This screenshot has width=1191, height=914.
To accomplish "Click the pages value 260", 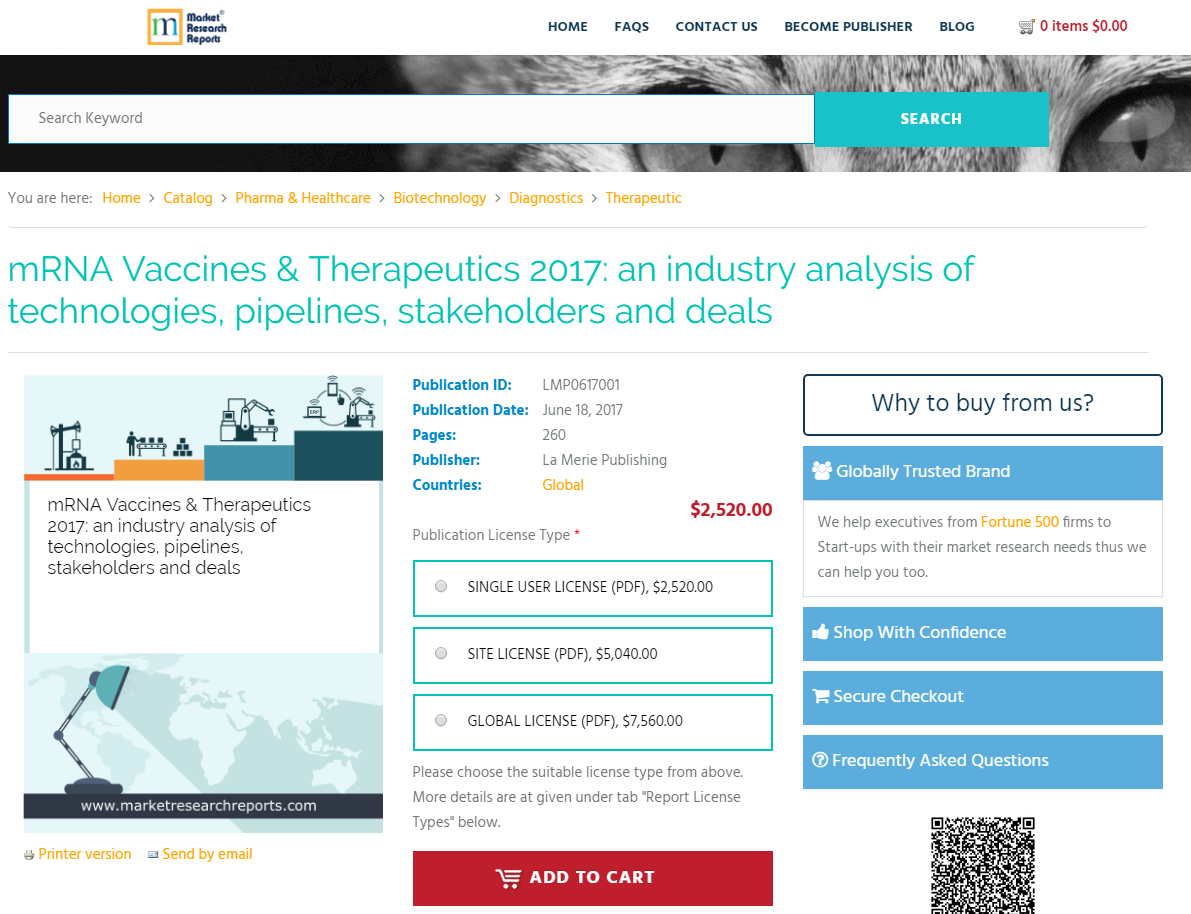I will click(554, 435).
